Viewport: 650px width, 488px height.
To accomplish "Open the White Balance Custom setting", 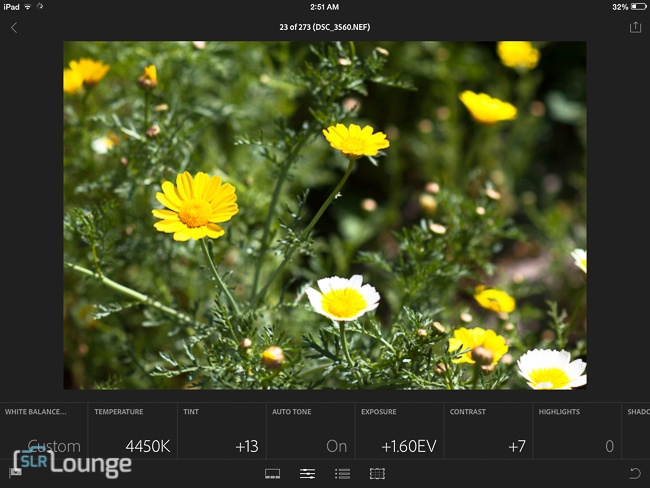I will [44, 431].
